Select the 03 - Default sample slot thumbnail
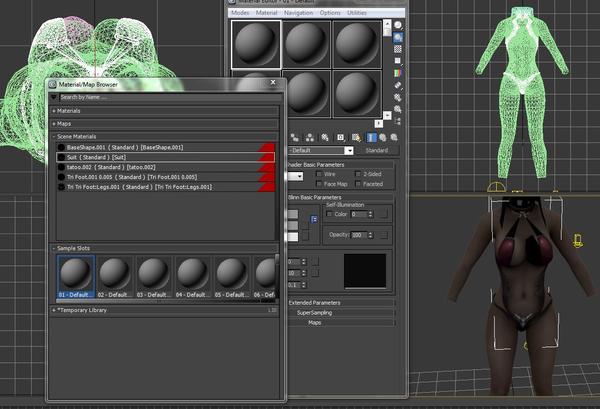Screen dimensions: 600x409 point(153,277)
